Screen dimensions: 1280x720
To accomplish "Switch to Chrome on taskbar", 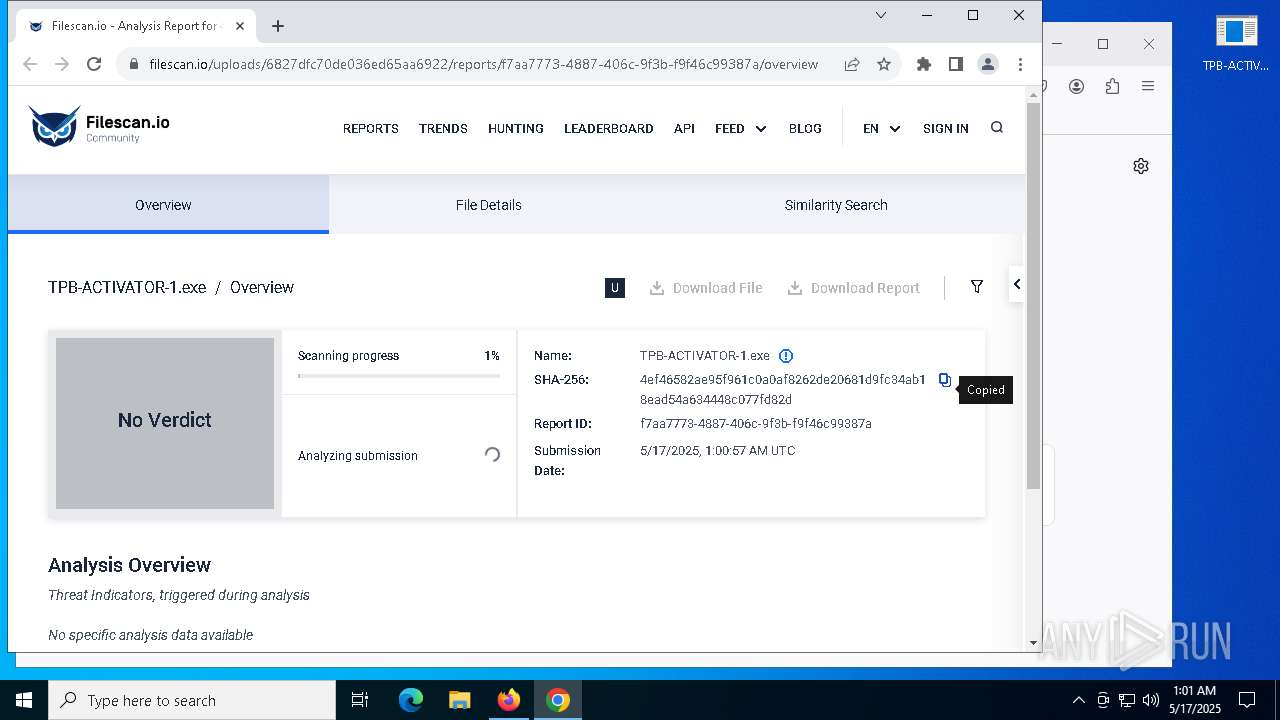I will [x=558, y=700].
